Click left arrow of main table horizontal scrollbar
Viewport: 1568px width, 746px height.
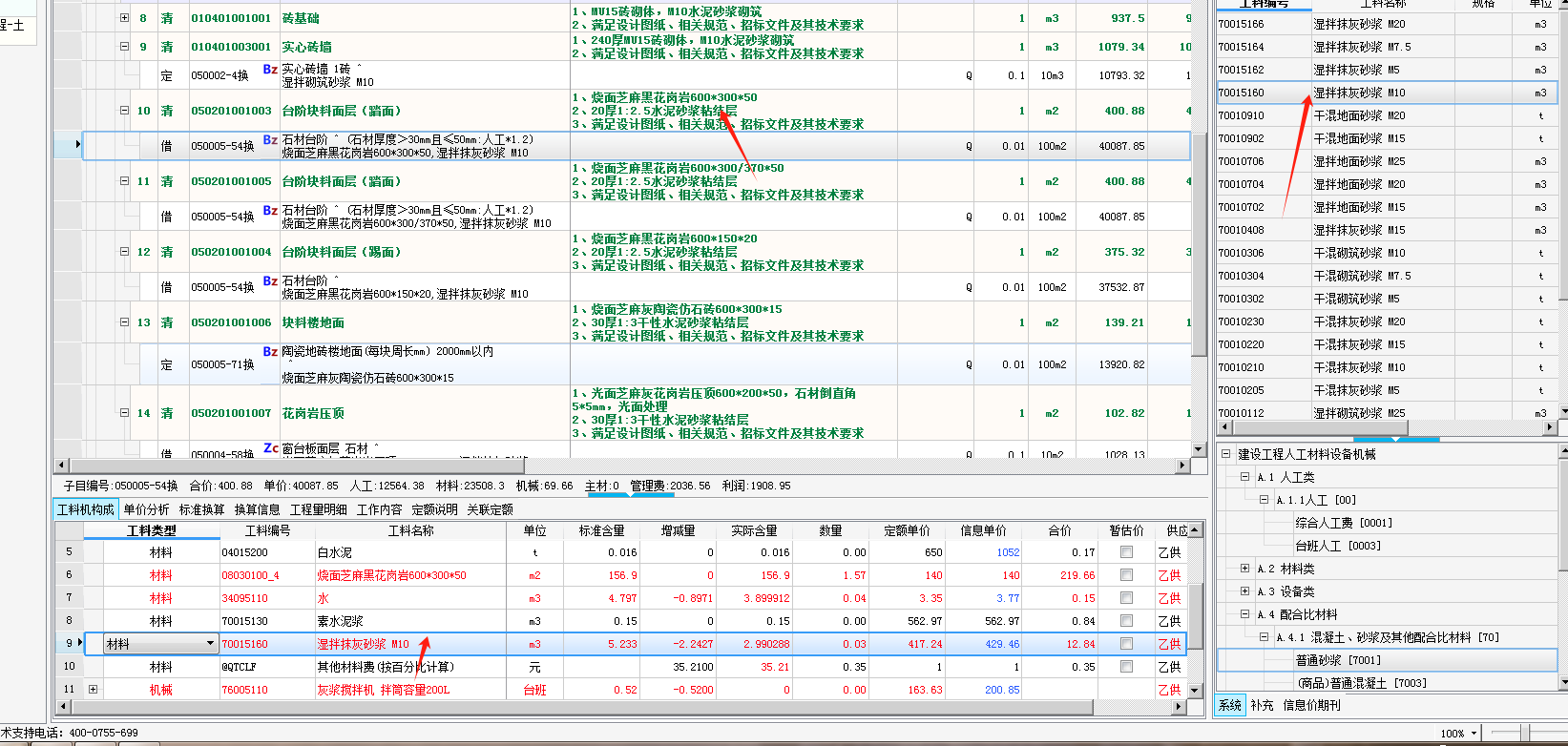click(x=62, y=466)
